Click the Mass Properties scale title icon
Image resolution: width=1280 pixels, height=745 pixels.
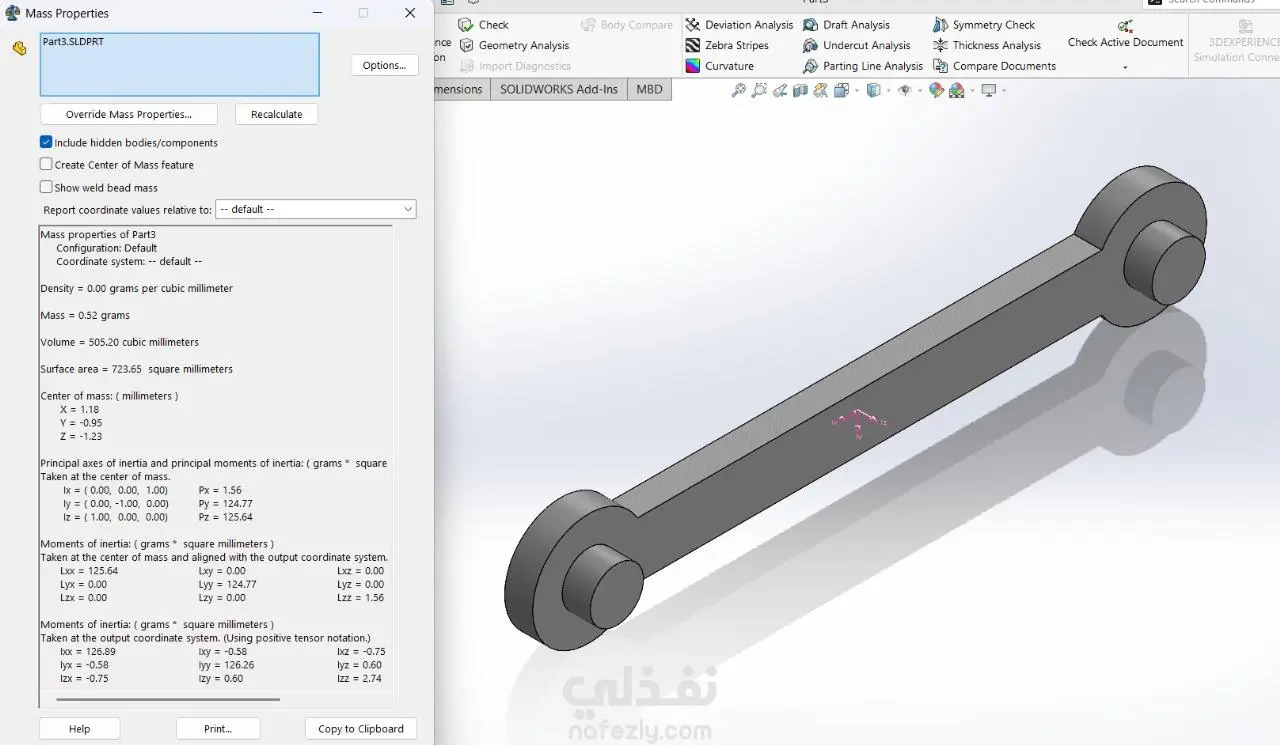(13, 13)
